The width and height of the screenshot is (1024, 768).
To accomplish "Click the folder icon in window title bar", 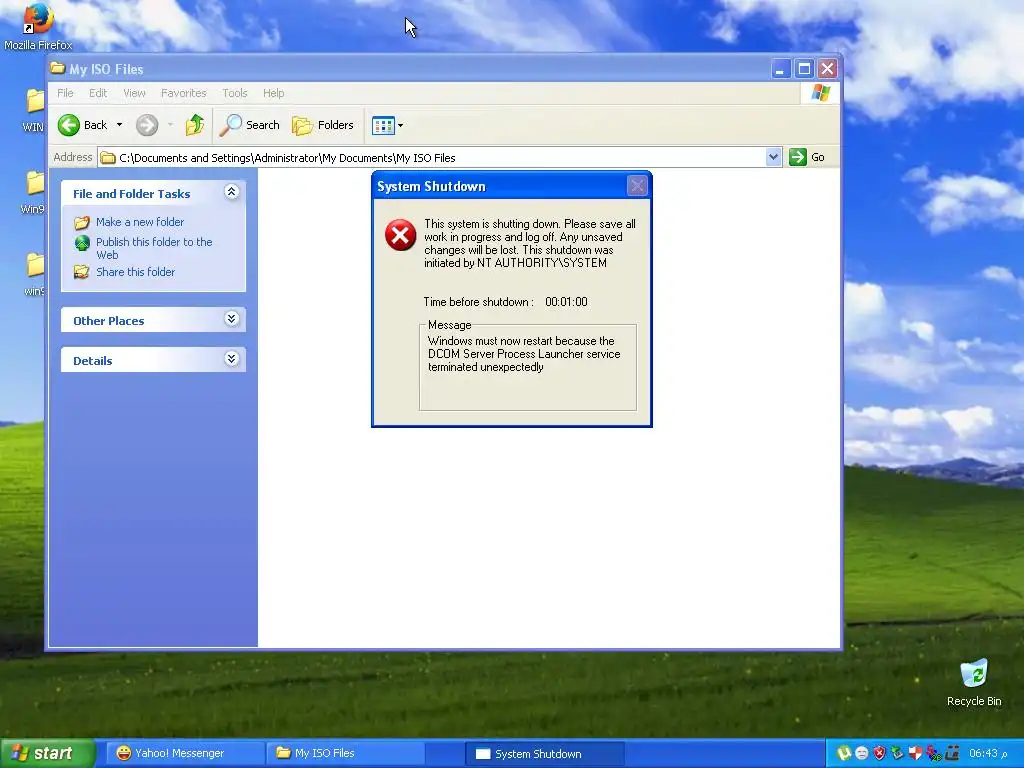I will click(57, 68).
